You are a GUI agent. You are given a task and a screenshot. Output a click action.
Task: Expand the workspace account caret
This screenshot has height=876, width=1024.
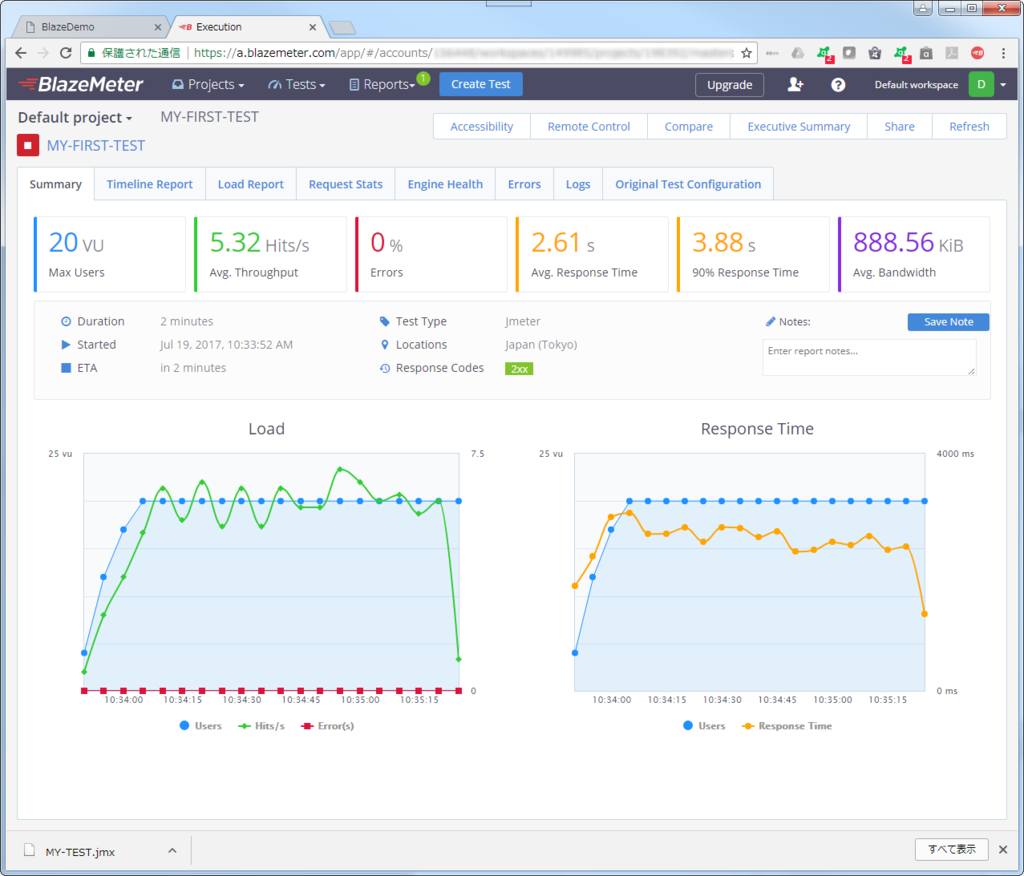[1003, 85]
